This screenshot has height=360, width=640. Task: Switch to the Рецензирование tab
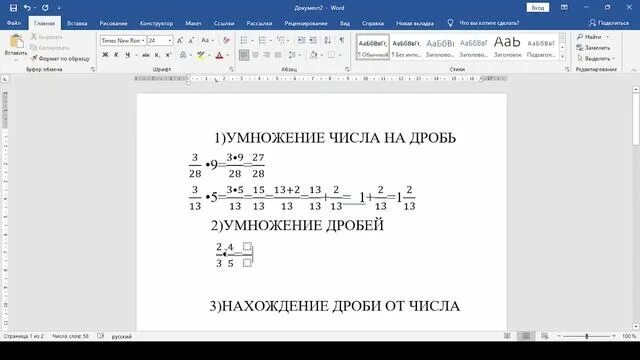pos(306,23)
